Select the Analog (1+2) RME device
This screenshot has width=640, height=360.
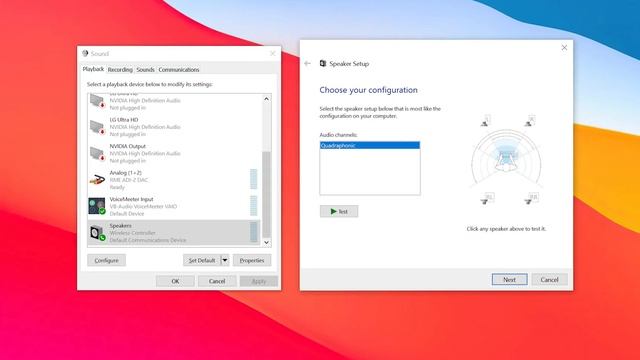(174, 180)
